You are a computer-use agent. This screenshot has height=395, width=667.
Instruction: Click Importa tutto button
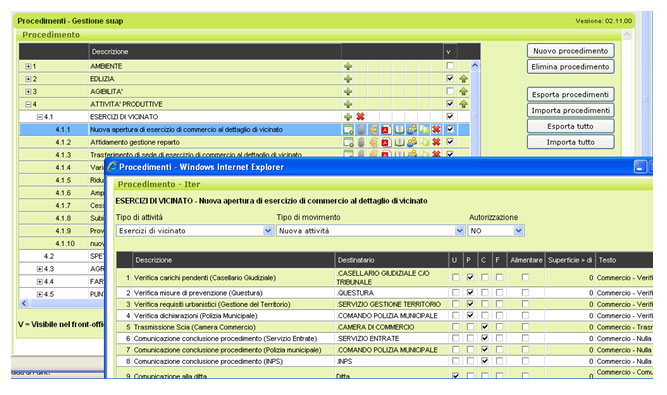point(570,142)
